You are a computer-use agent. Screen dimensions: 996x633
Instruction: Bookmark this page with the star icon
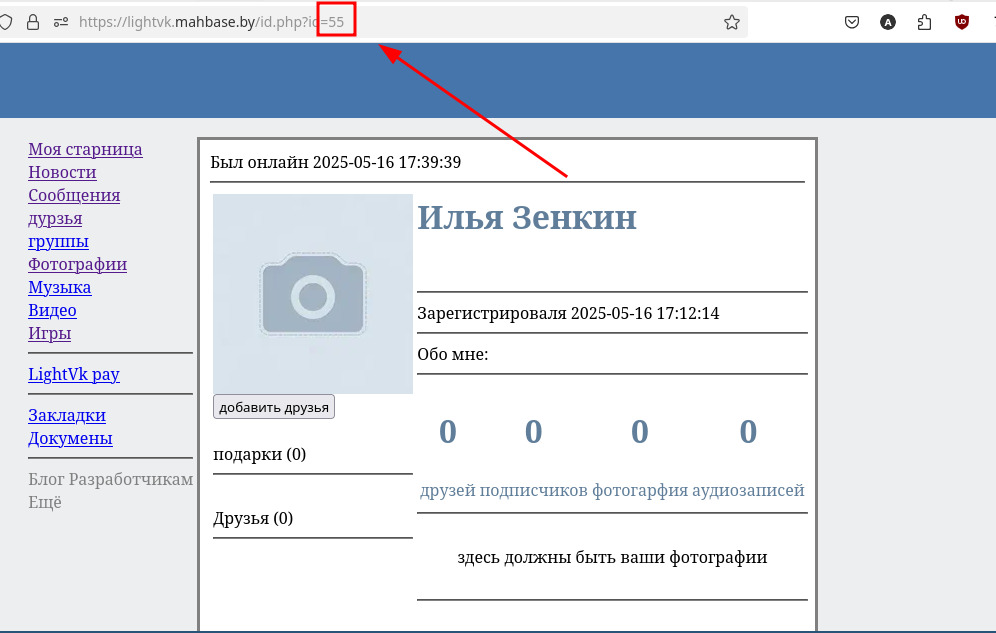(731, 22)
